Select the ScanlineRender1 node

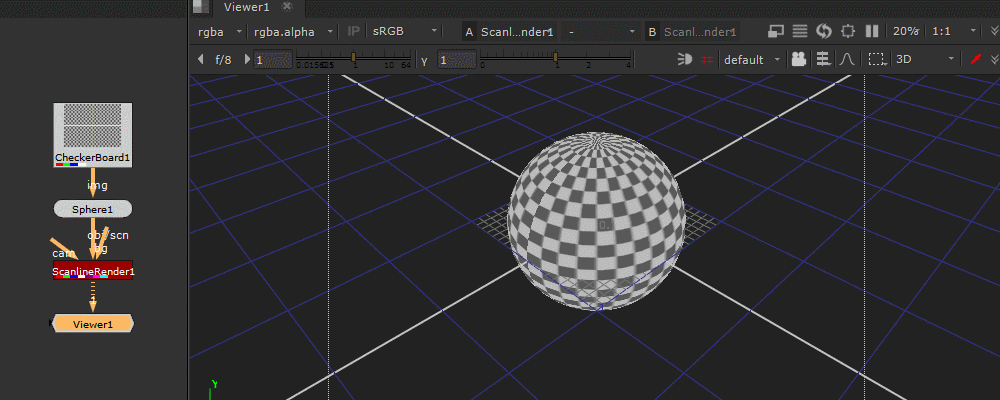click(93, 270)
